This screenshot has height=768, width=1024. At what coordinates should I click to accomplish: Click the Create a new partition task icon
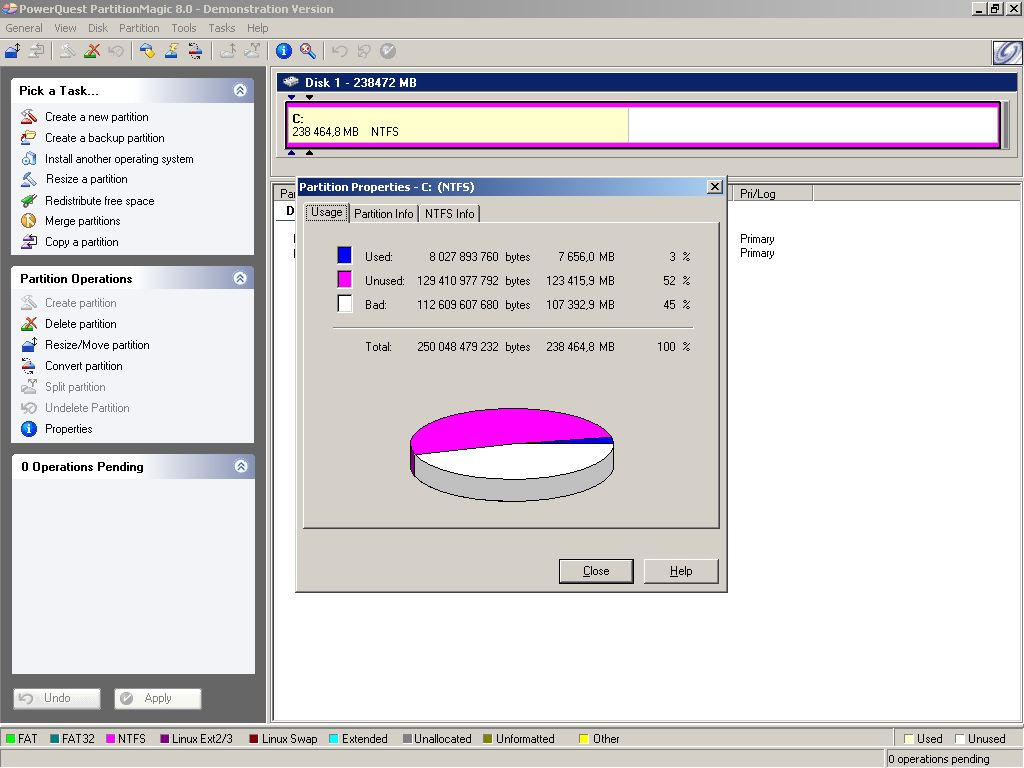[29, 117]
